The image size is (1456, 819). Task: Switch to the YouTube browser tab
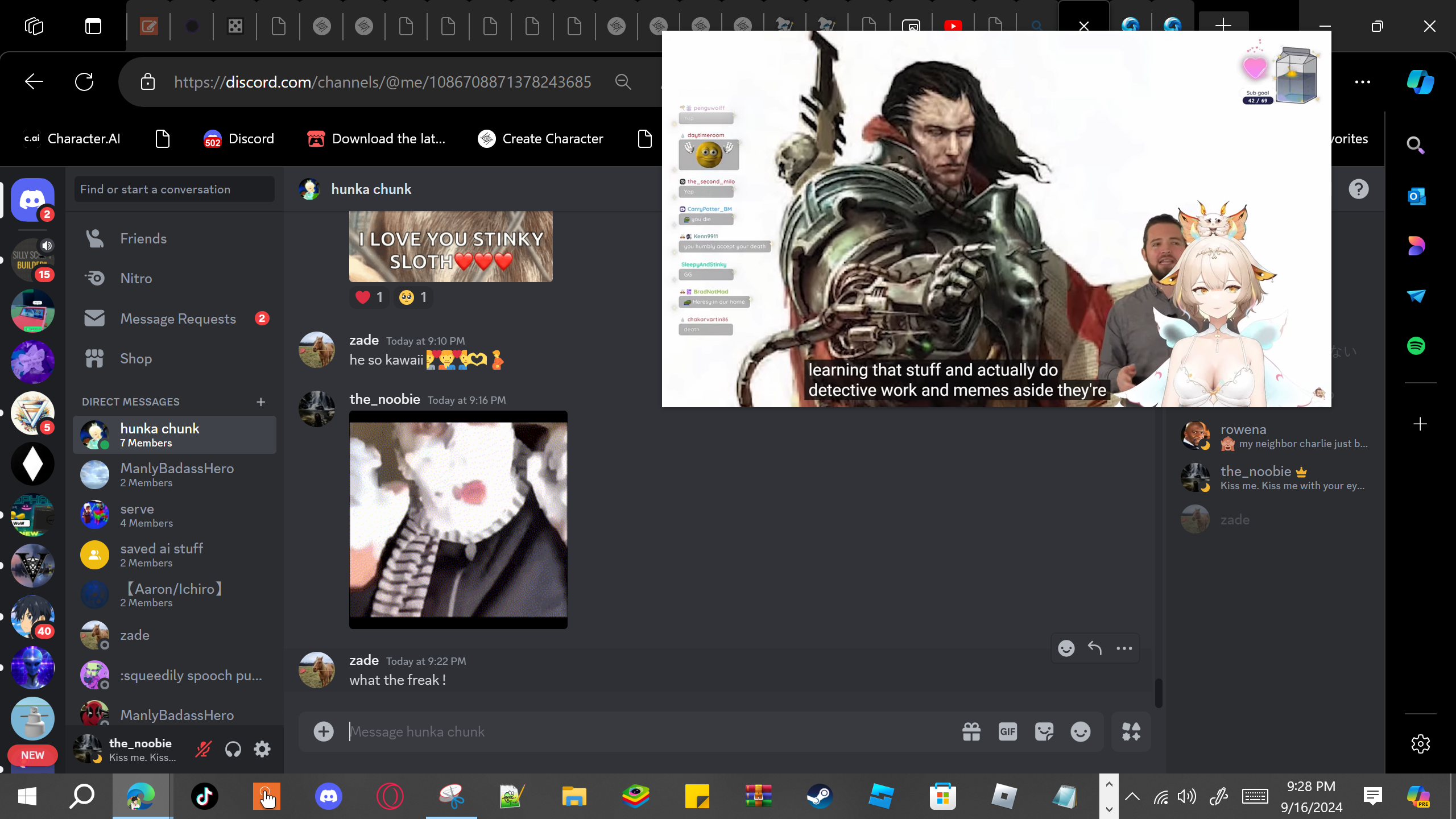[953, 26]
